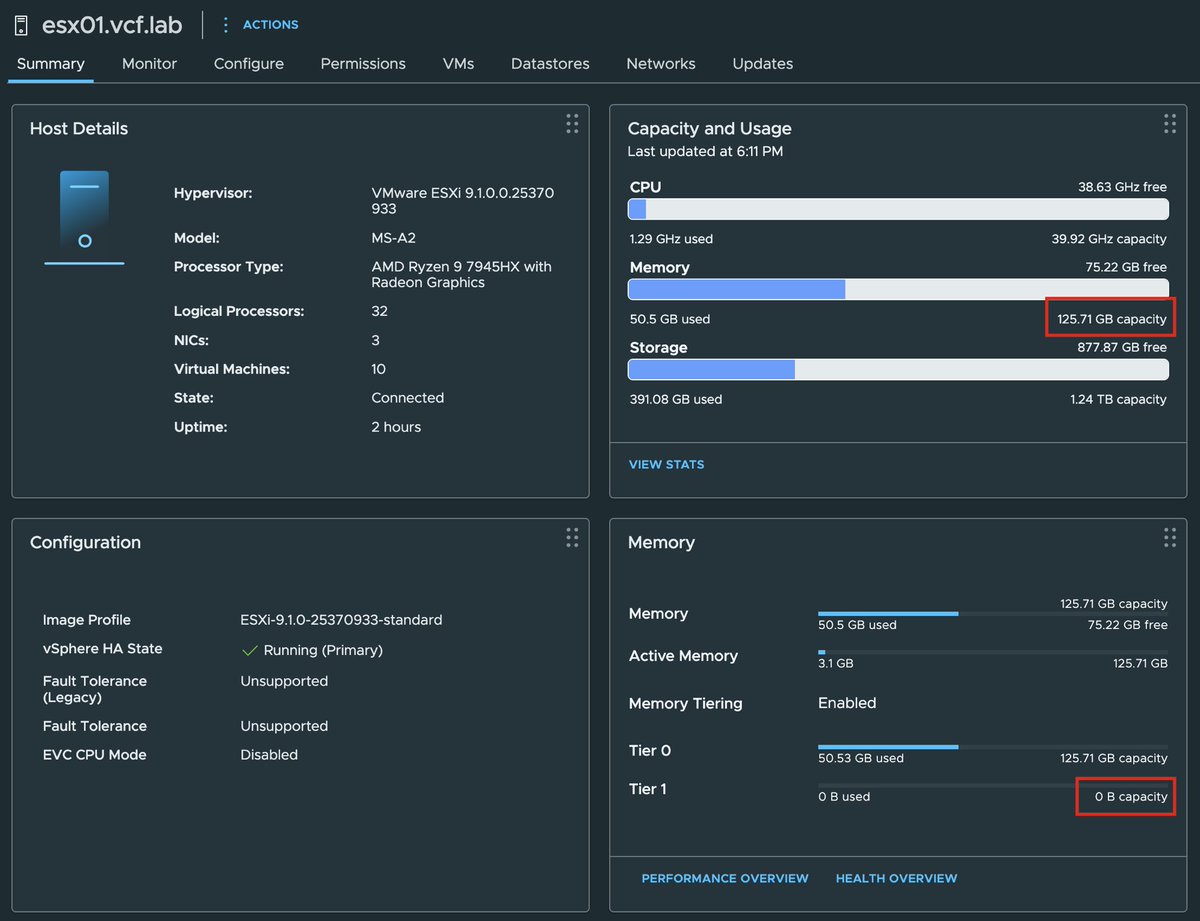Image resolution: width=1200 pixels, height=921 pixels.
Task: Click the Tier 0 usage bar
Action: coord(993,747)
